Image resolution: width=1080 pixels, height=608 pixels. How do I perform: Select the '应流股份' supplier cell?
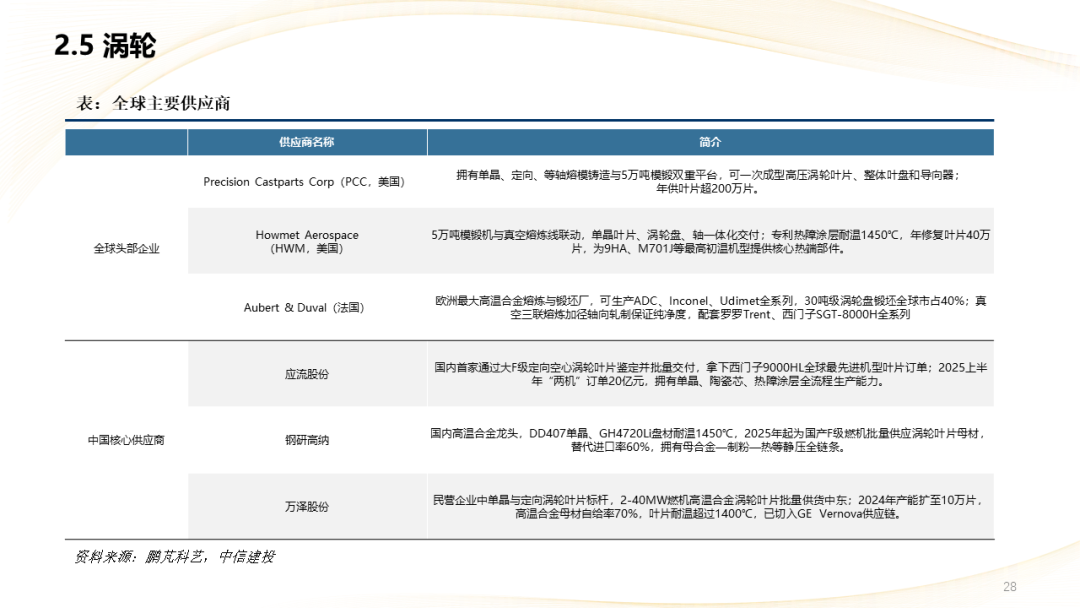(307, 374)
